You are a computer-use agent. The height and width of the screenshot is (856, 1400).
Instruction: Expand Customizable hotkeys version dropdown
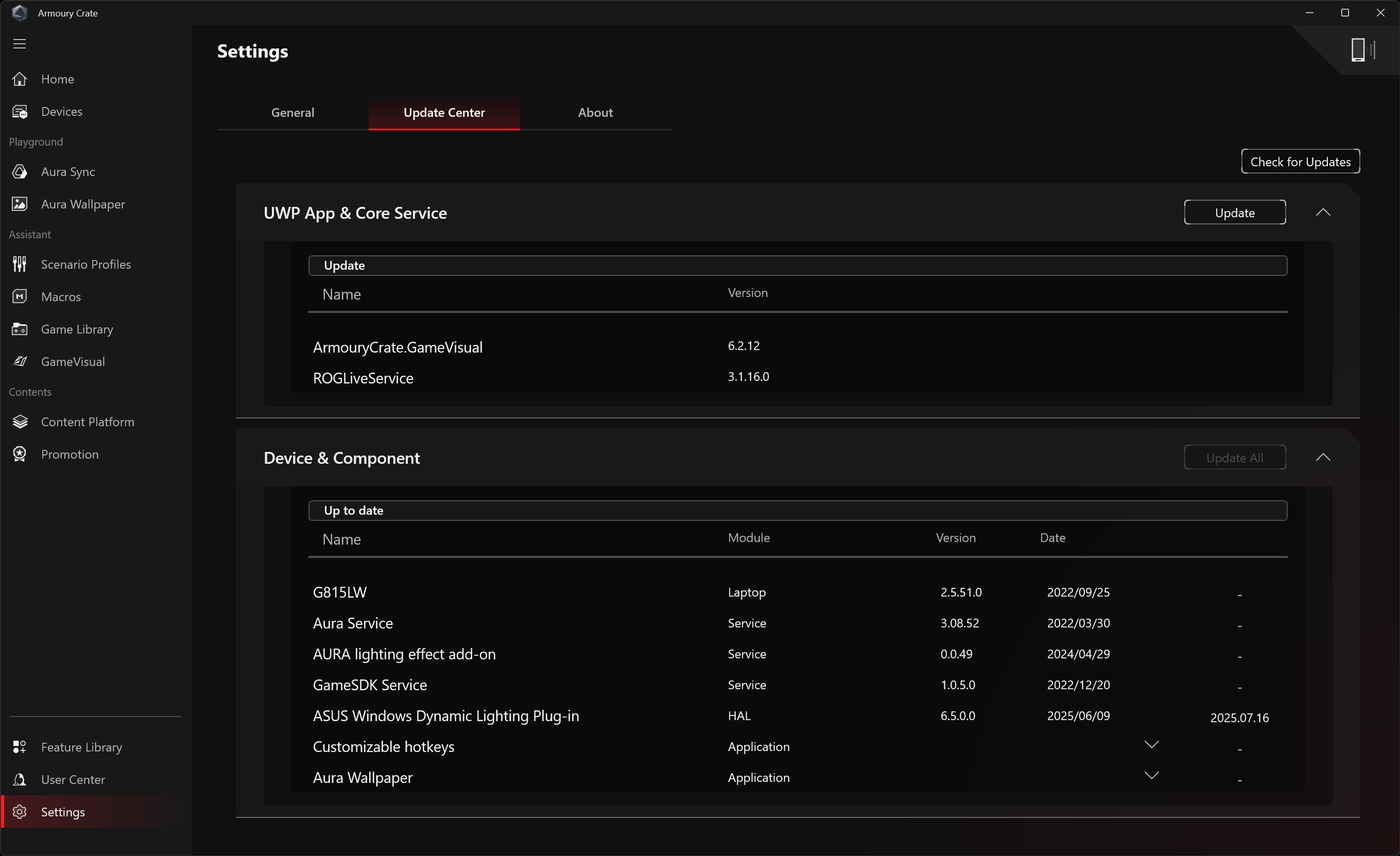point(1151,745)
